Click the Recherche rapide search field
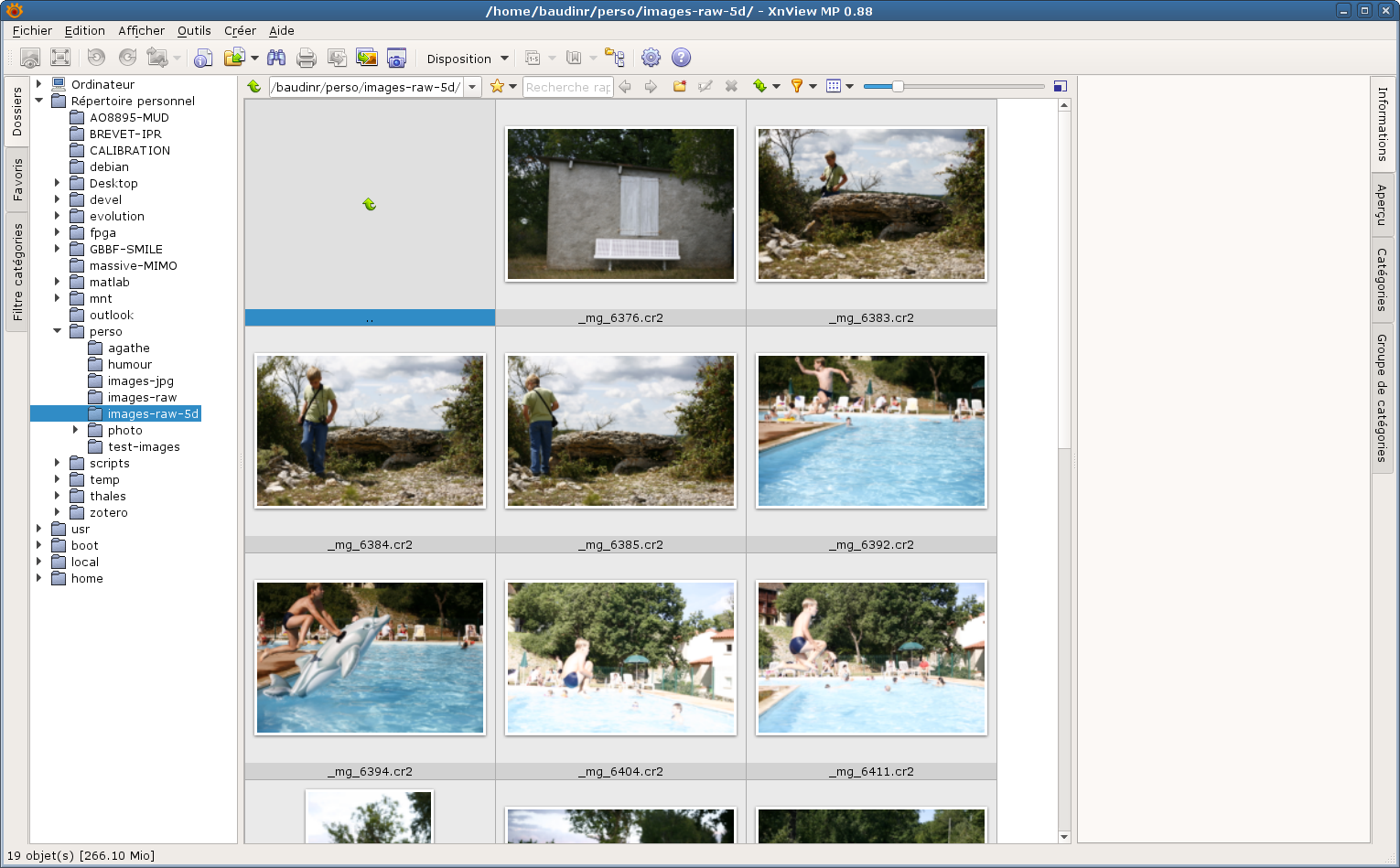Screen dimensions: 1400x868 pyautogui.click(x=567, y=87)
